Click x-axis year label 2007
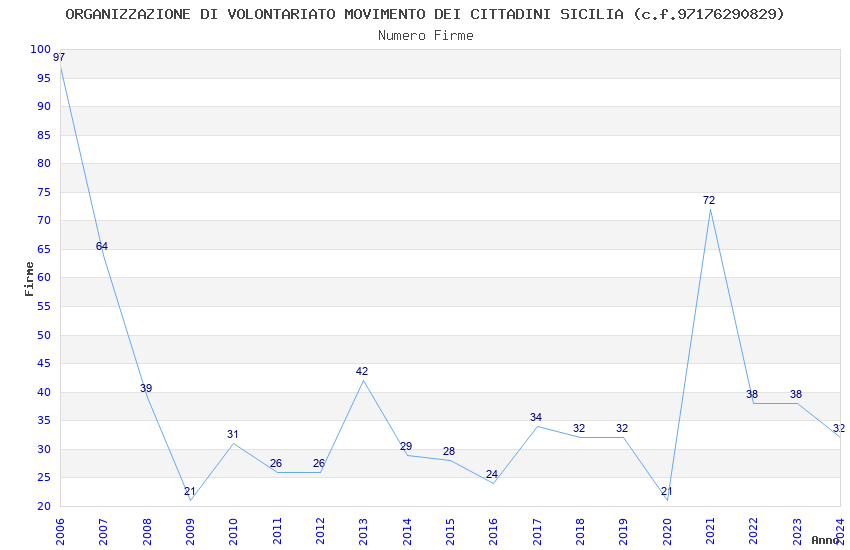850x550 pixels. pyautogui.click(x=103, y=531)
